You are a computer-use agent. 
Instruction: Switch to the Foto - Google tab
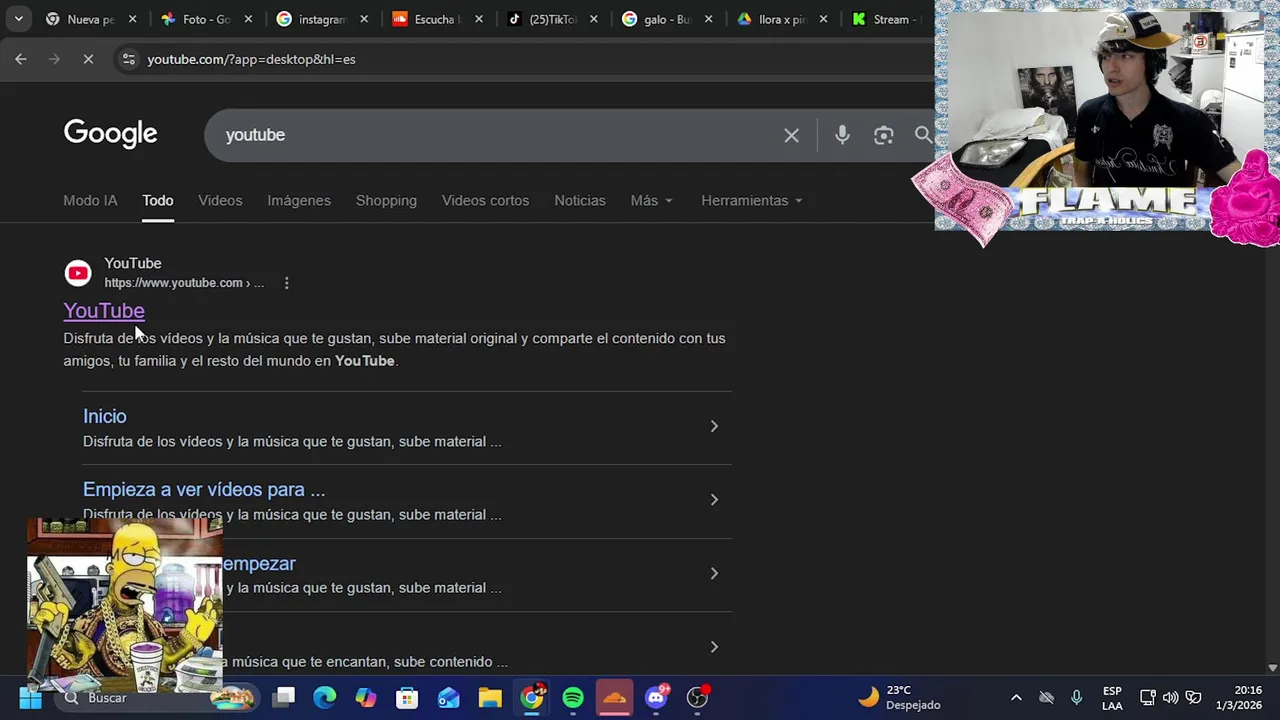206,19
